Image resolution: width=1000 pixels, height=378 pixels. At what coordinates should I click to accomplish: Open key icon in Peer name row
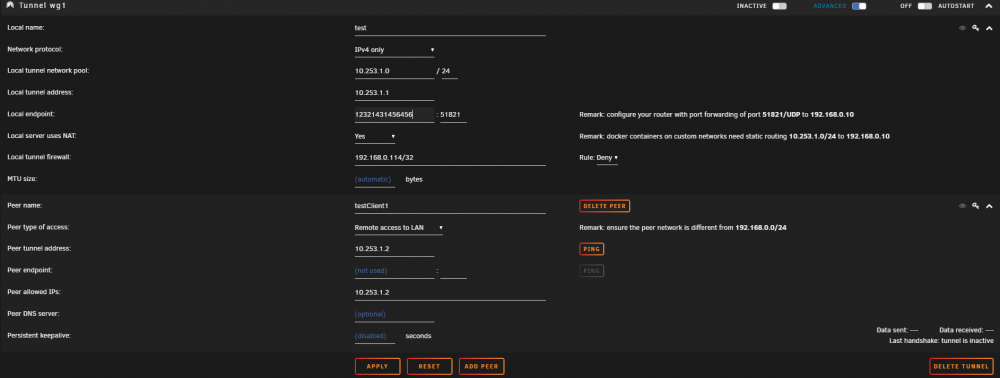975,206
